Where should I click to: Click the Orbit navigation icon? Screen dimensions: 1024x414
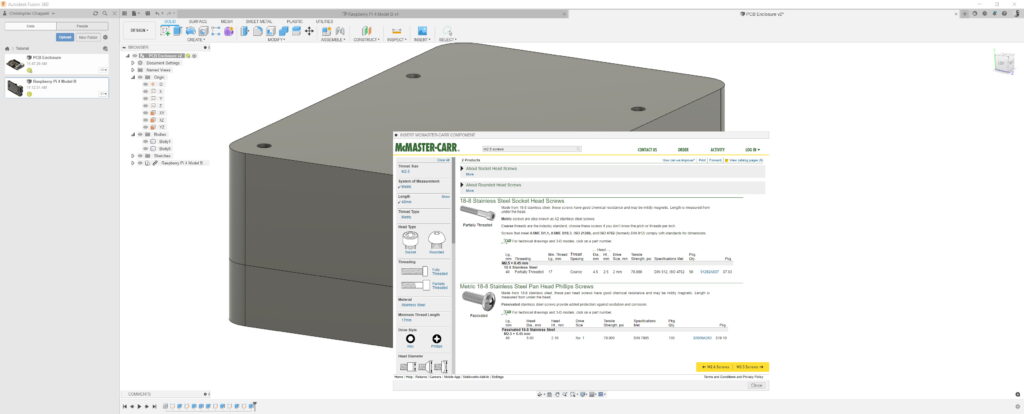point(541,394)
